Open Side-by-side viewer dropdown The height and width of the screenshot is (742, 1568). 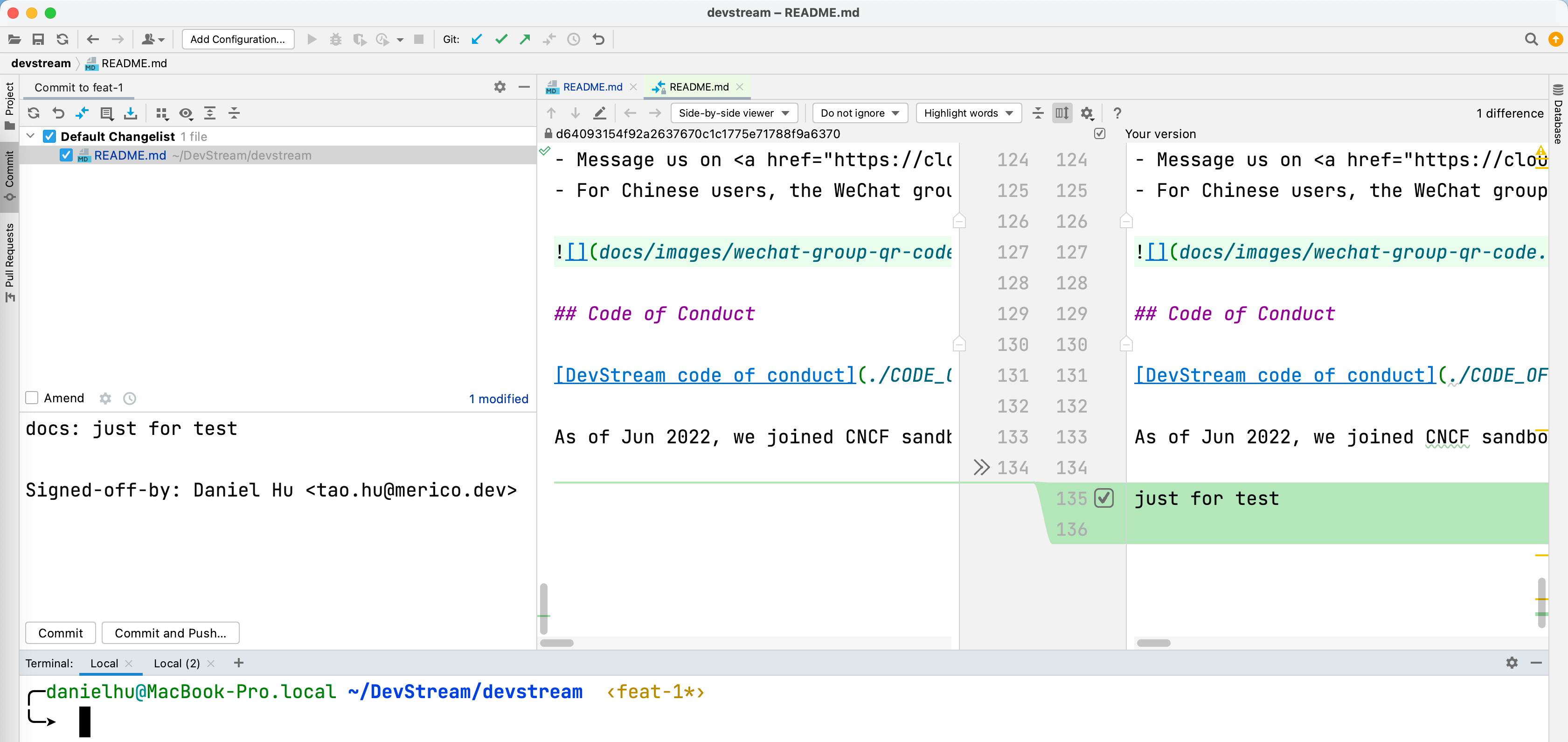(734, 113)
